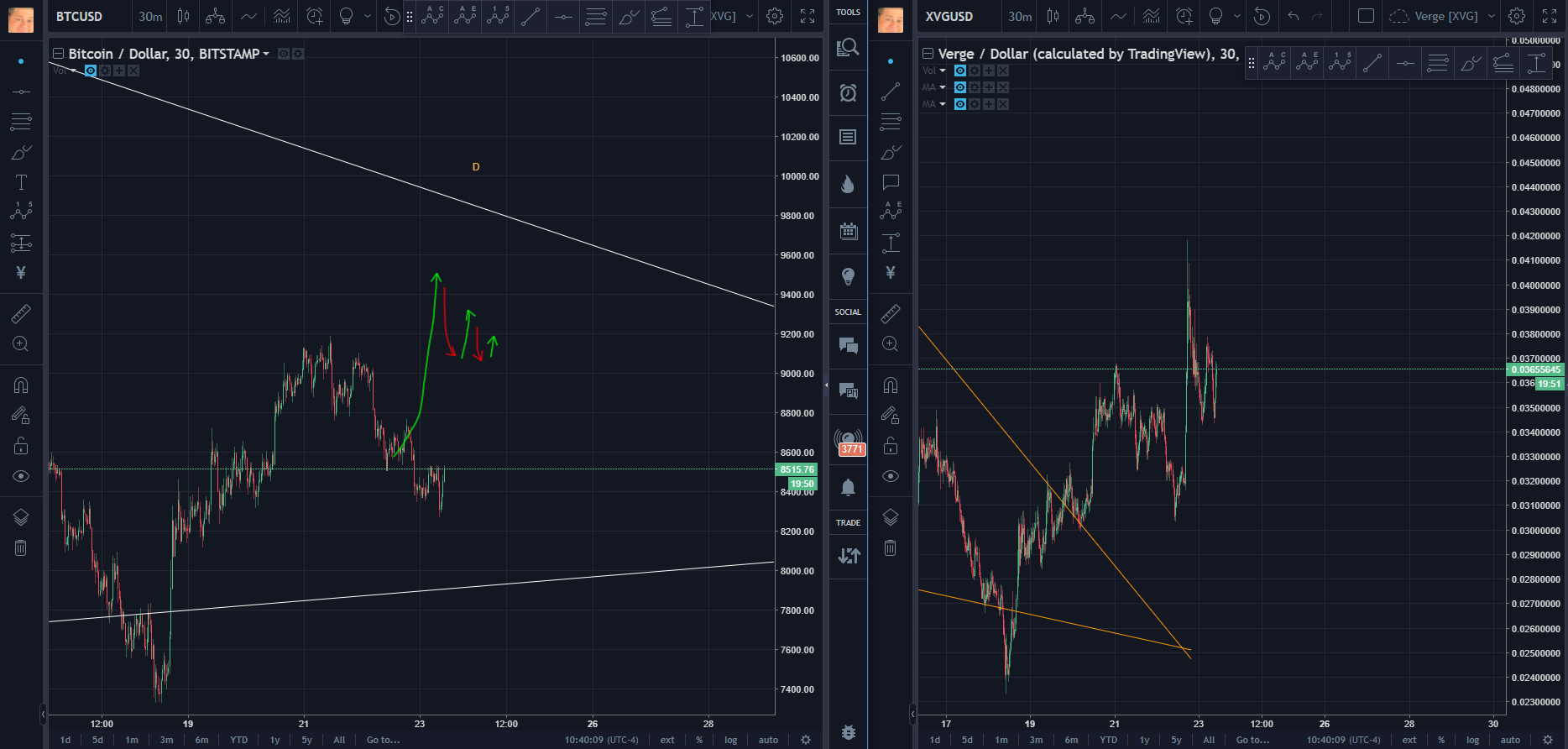Screen dimensions: 1568x749
Task: Select All range on XVGUSD chart
Action: click(x=1209, y=740)
